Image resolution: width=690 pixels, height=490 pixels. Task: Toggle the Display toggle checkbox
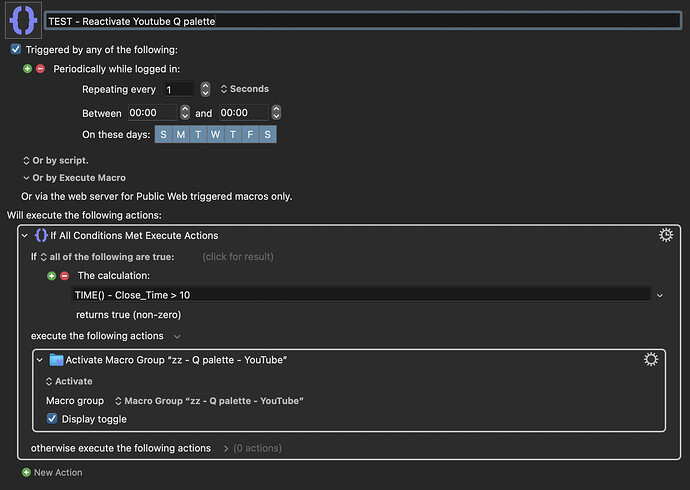point(53,419)
